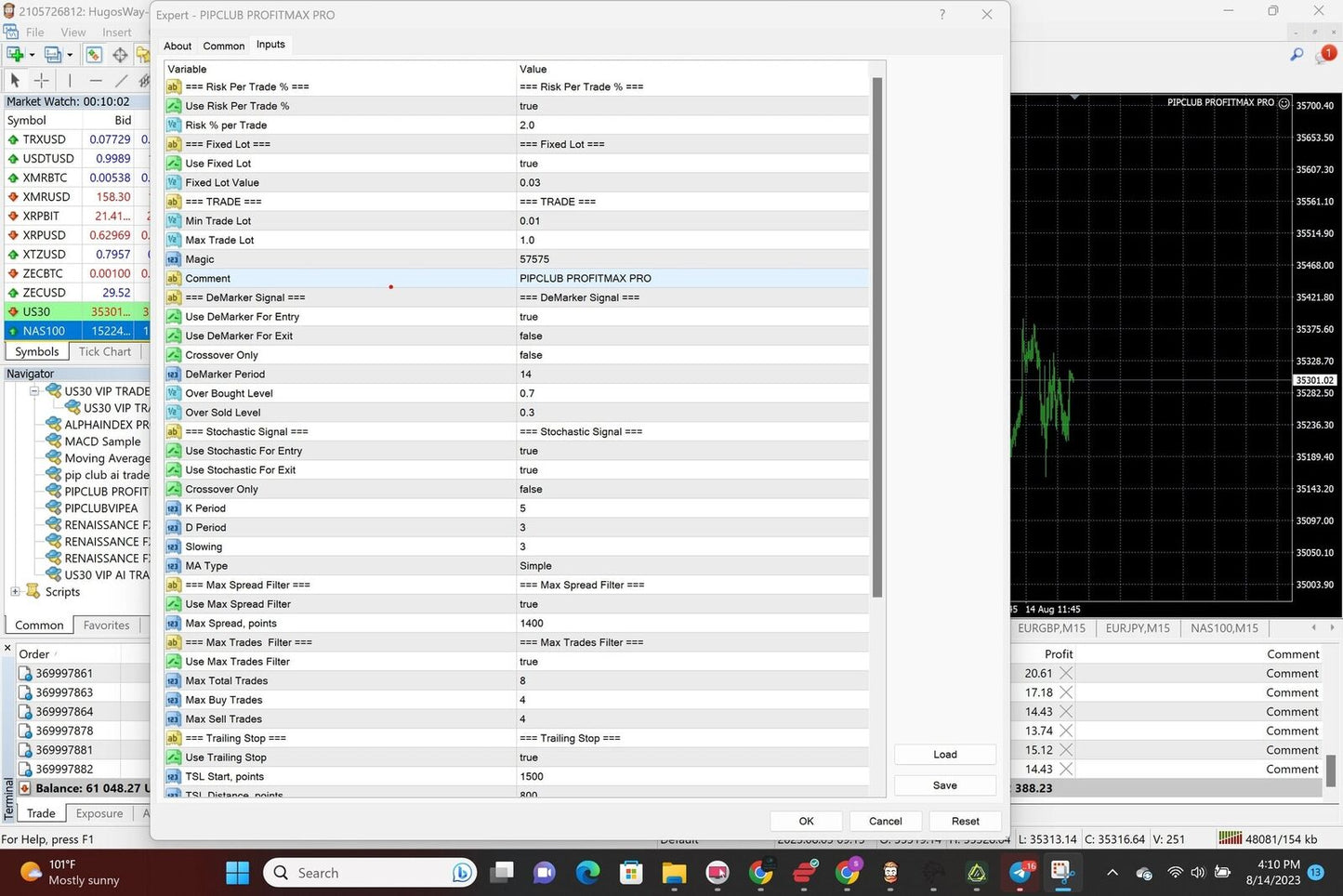Click the Load button
1343x896 pixels.
click(944, 755)
